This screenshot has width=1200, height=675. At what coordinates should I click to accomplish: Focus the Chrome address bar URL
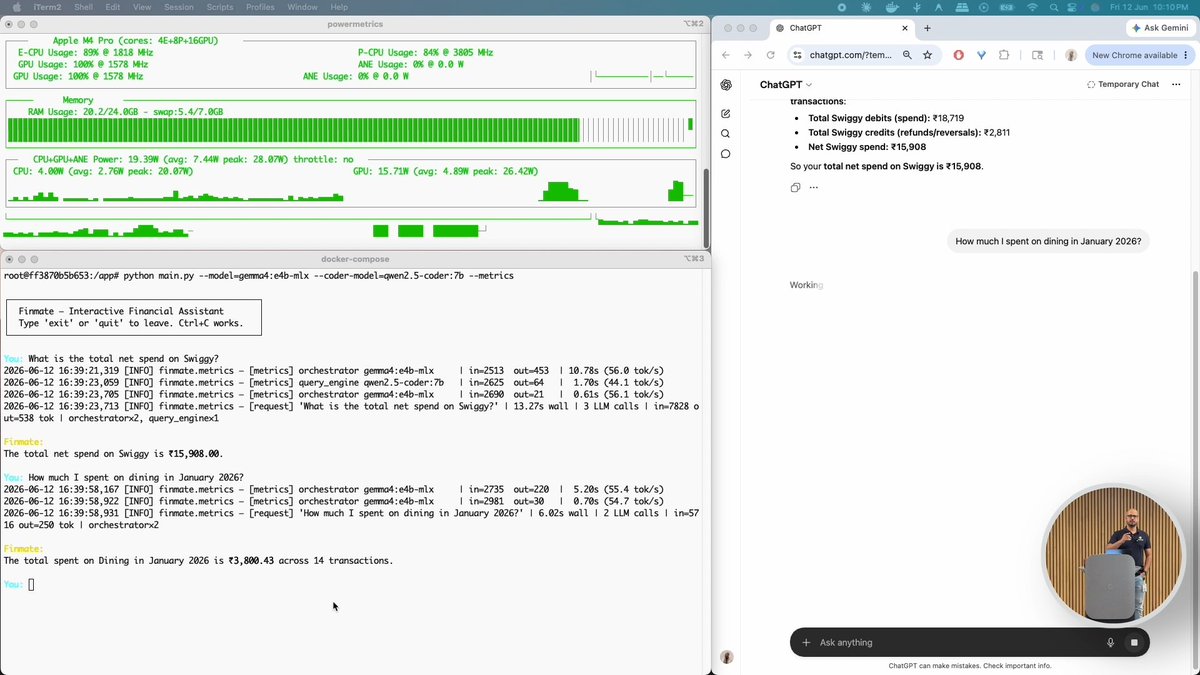850,55
